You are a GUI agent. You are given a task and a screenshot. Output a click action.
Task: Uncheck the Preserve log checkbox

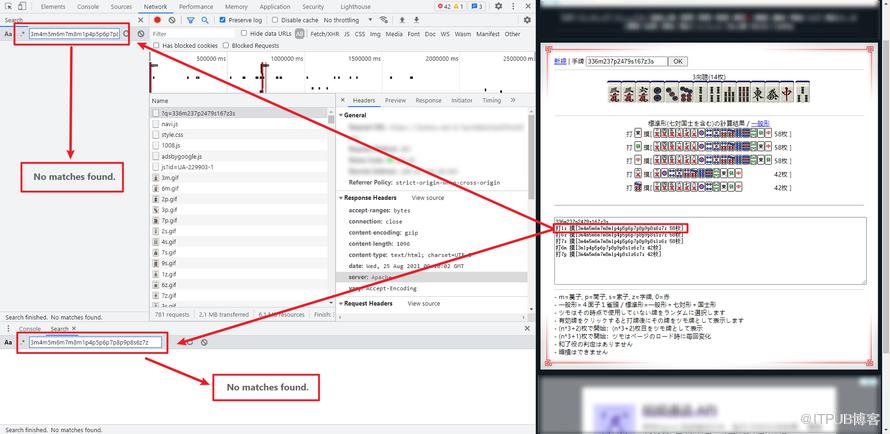(222, 20)
